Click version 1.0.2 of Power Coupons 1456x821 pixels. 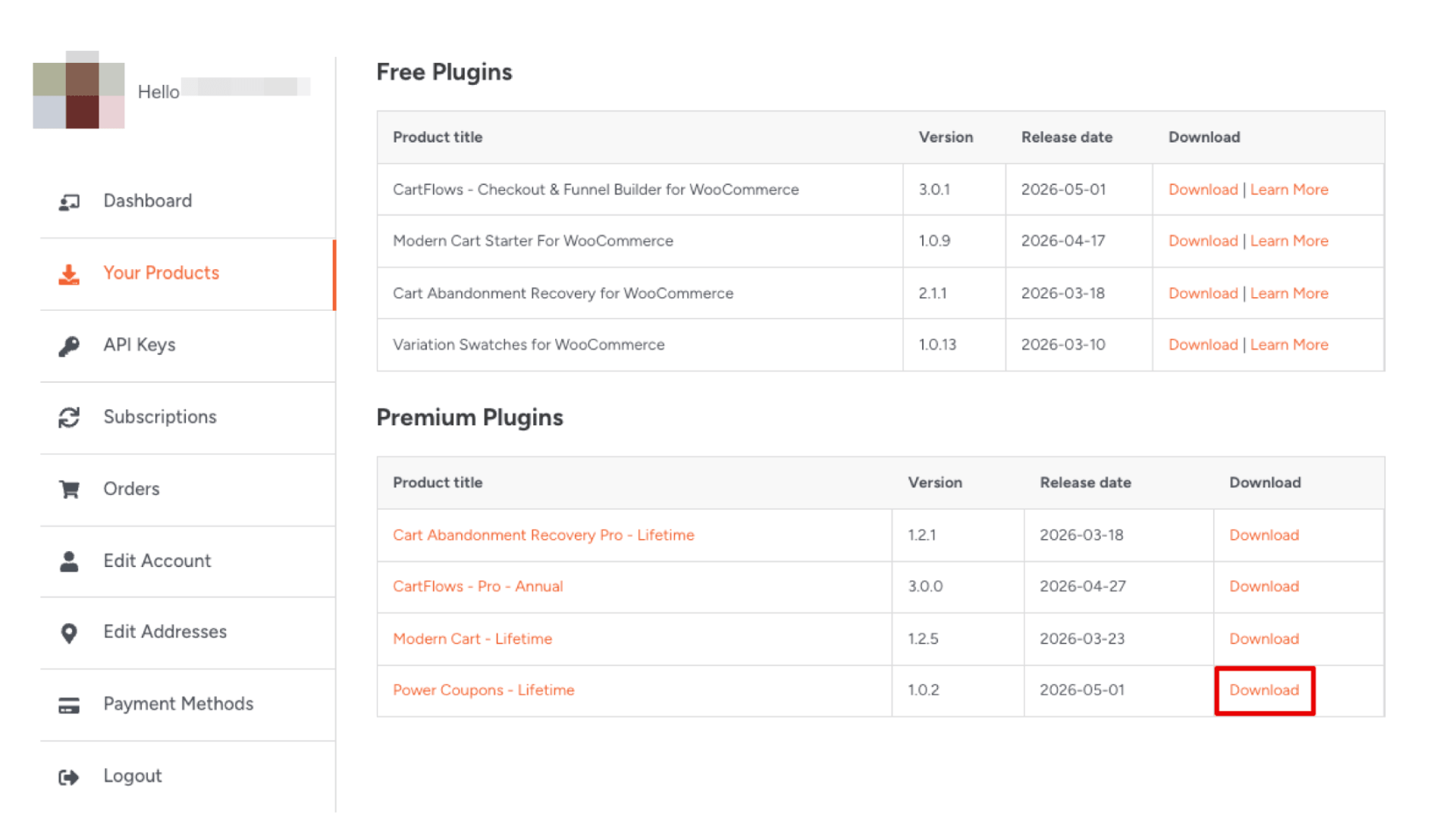click(x=924, y=691)
